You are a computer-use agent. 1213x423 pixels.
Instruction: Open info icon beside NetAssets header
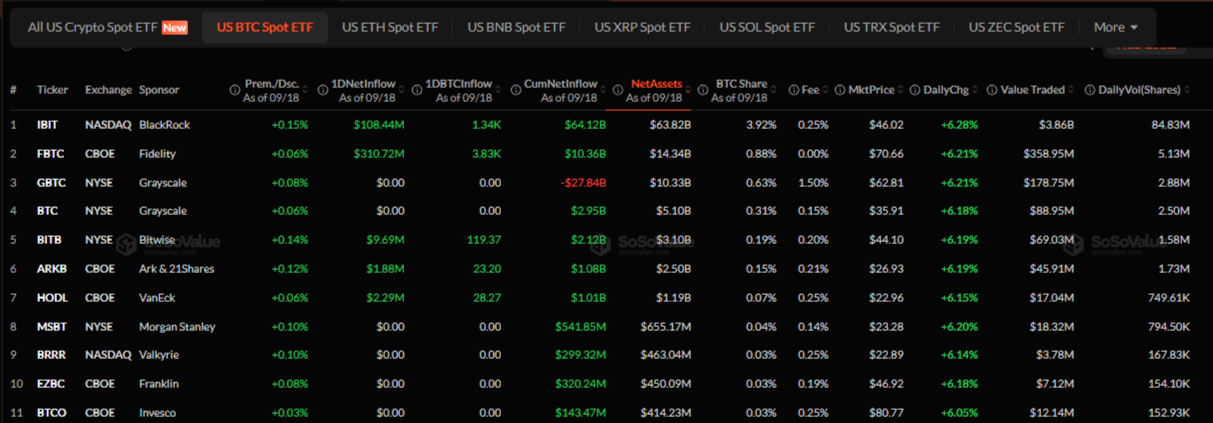point(619,90)
